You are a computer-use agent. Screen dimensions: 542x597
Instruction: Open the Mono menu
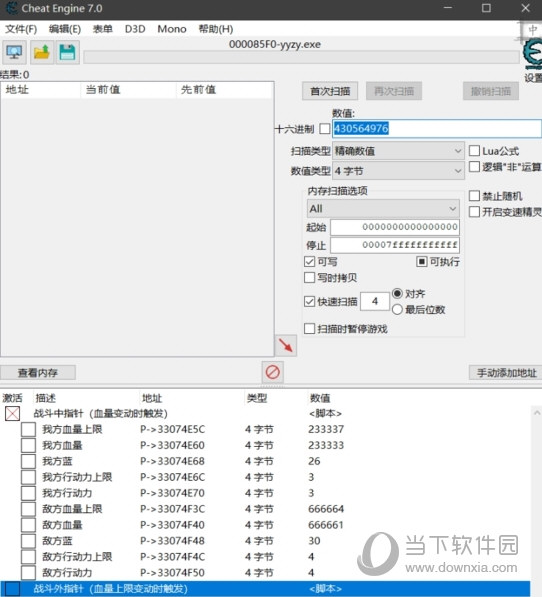172,29
